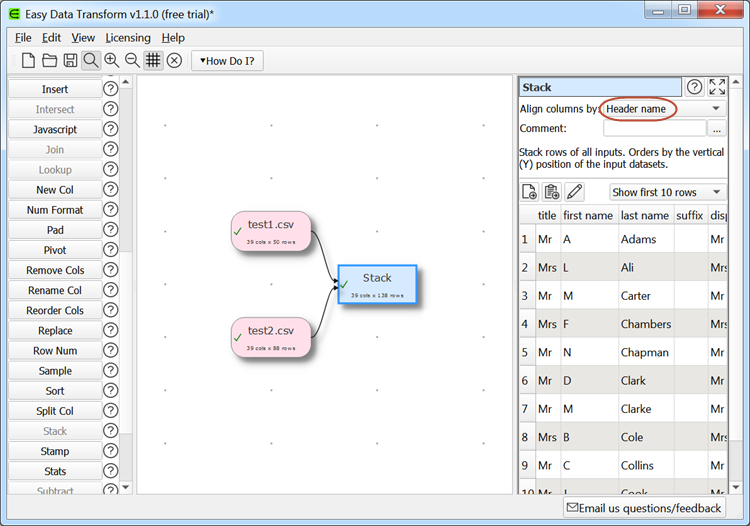Expand the How Do I? dropdown
The width and height of the screenshot is (750, 526).
click(227, 61)
